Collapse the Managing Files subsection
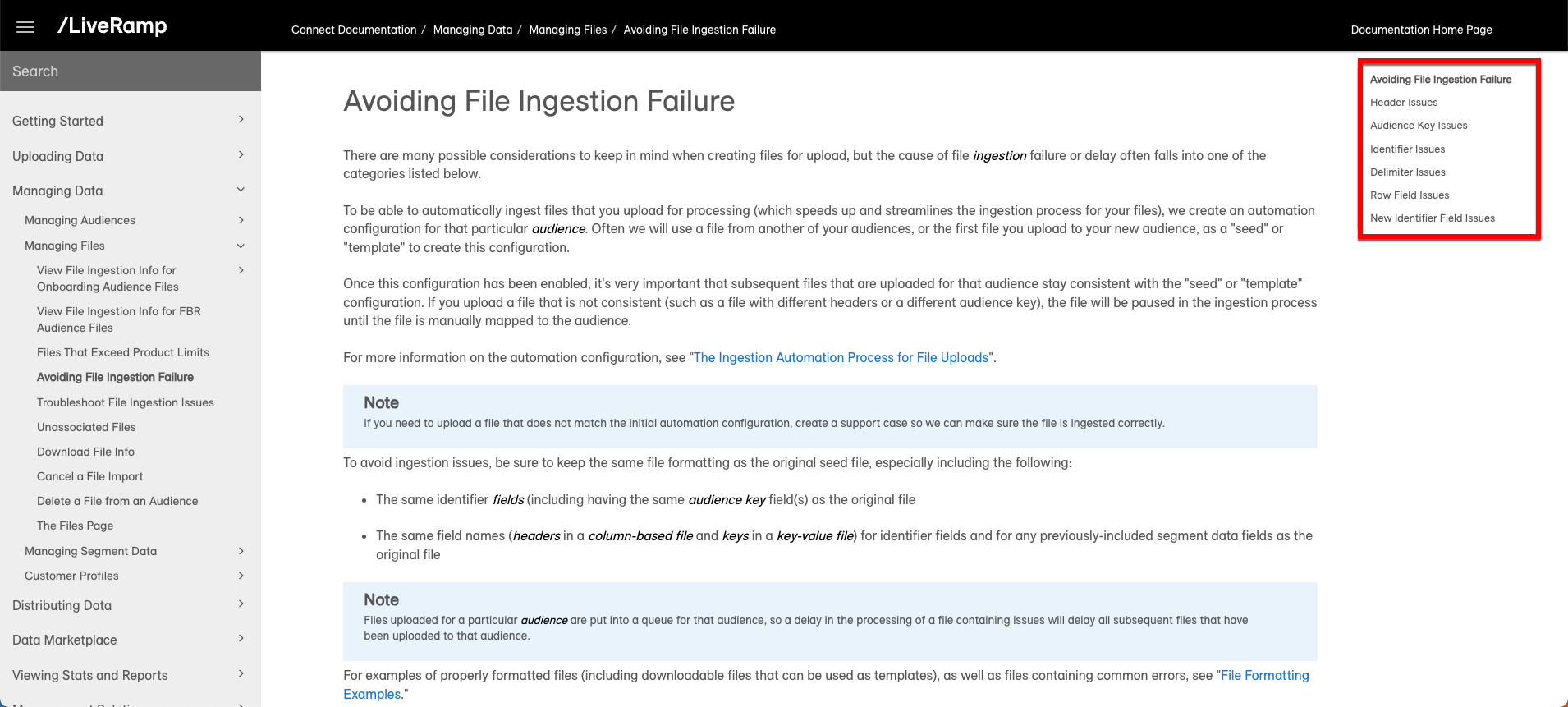 pyautogui.click(x=241, y=246)
